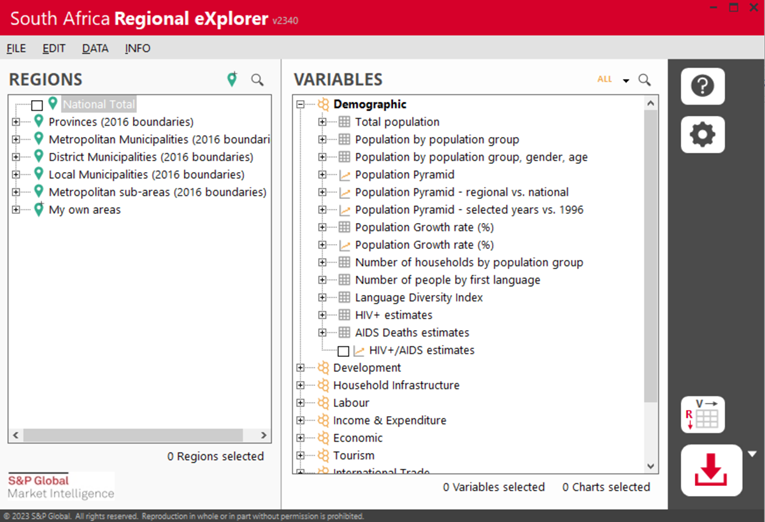Image resolution: width=765 pixels, height=522 pixels.
Task: Select the Household Infrastructure label
Action: coord(396,385)
